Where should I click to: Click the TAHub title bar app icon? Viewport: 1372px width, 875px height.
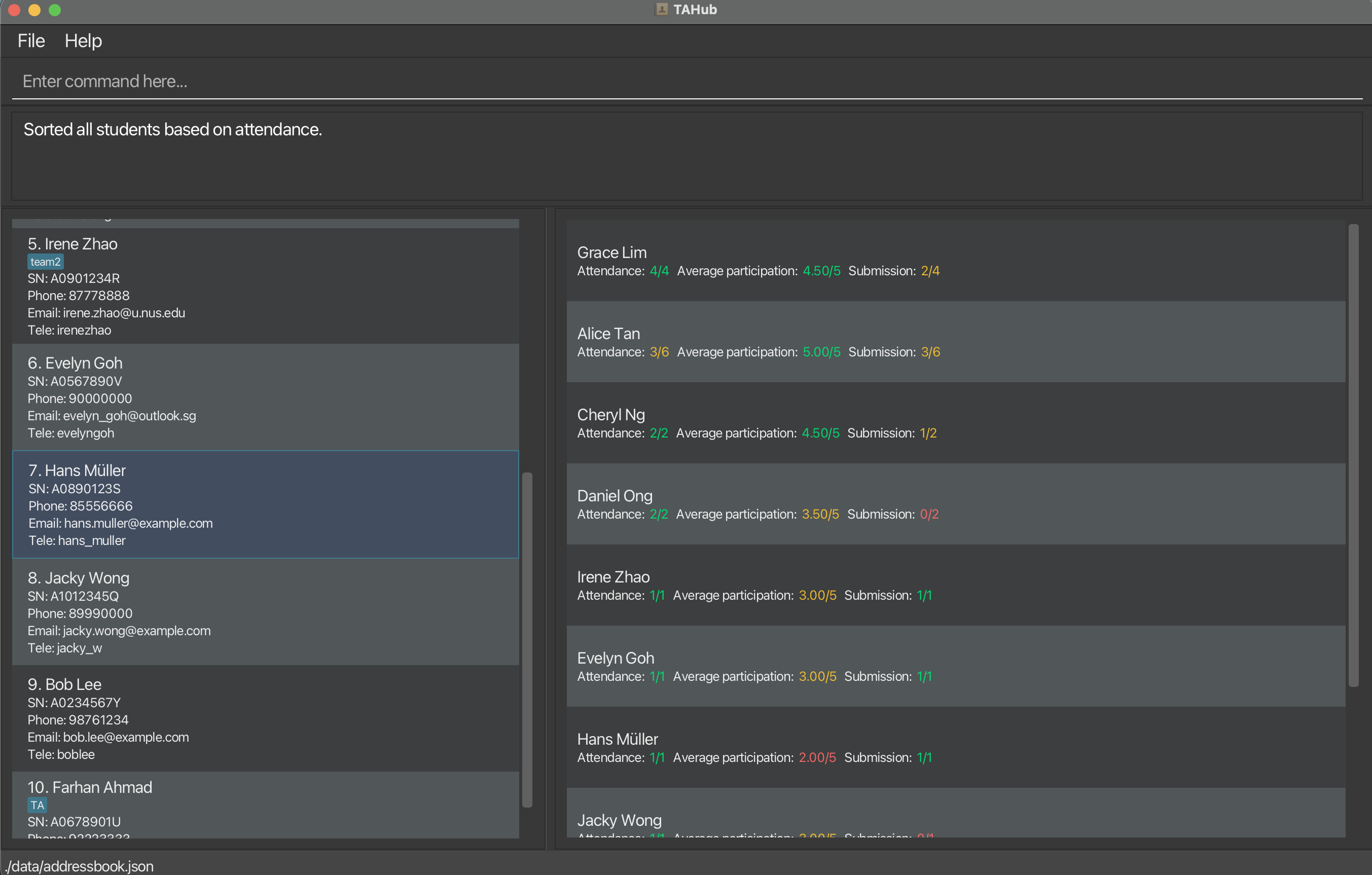[x=661, y=10]
